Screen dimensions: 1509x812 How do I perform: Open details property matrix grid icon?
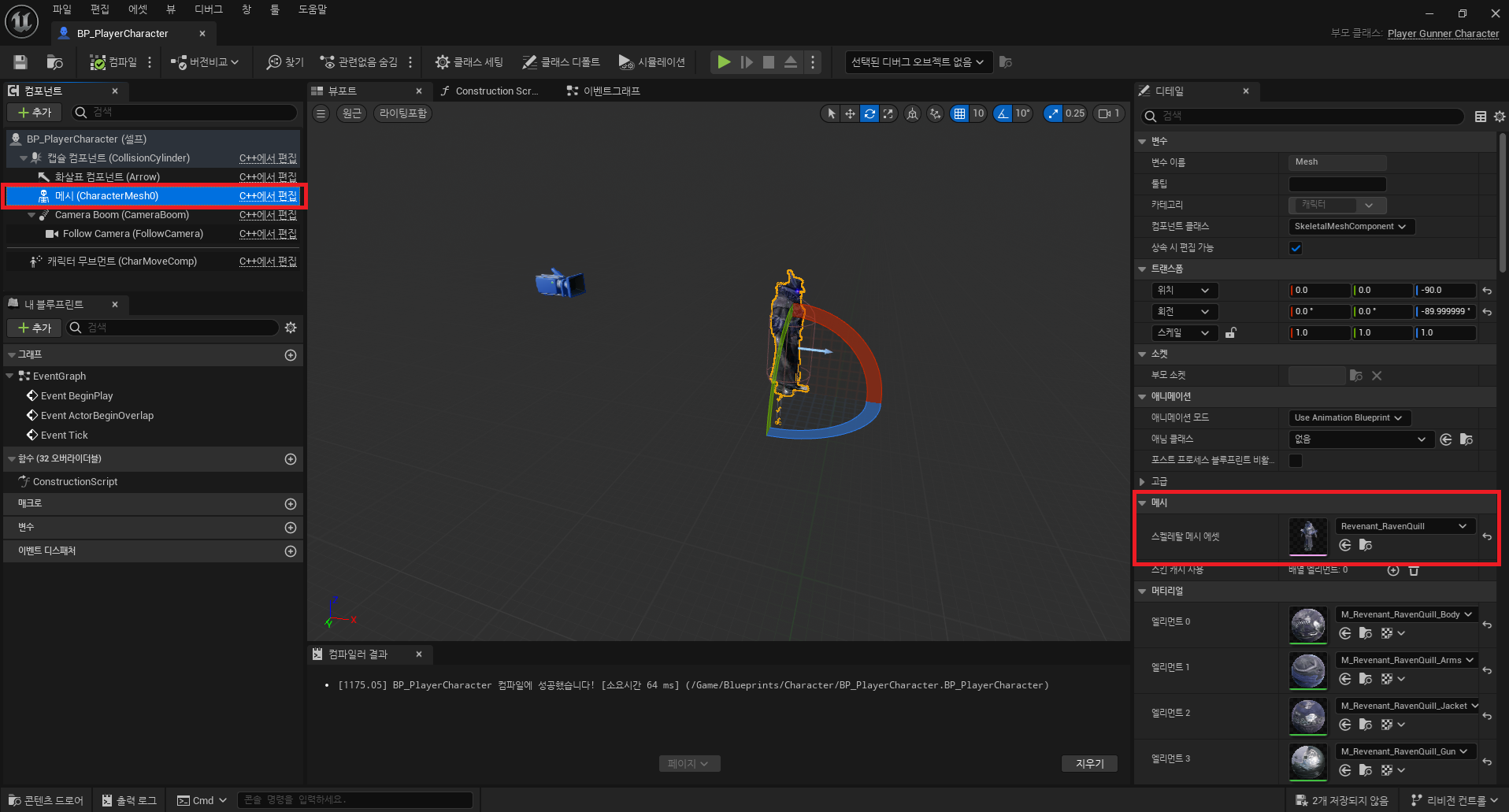click(x=1481, y=117)
